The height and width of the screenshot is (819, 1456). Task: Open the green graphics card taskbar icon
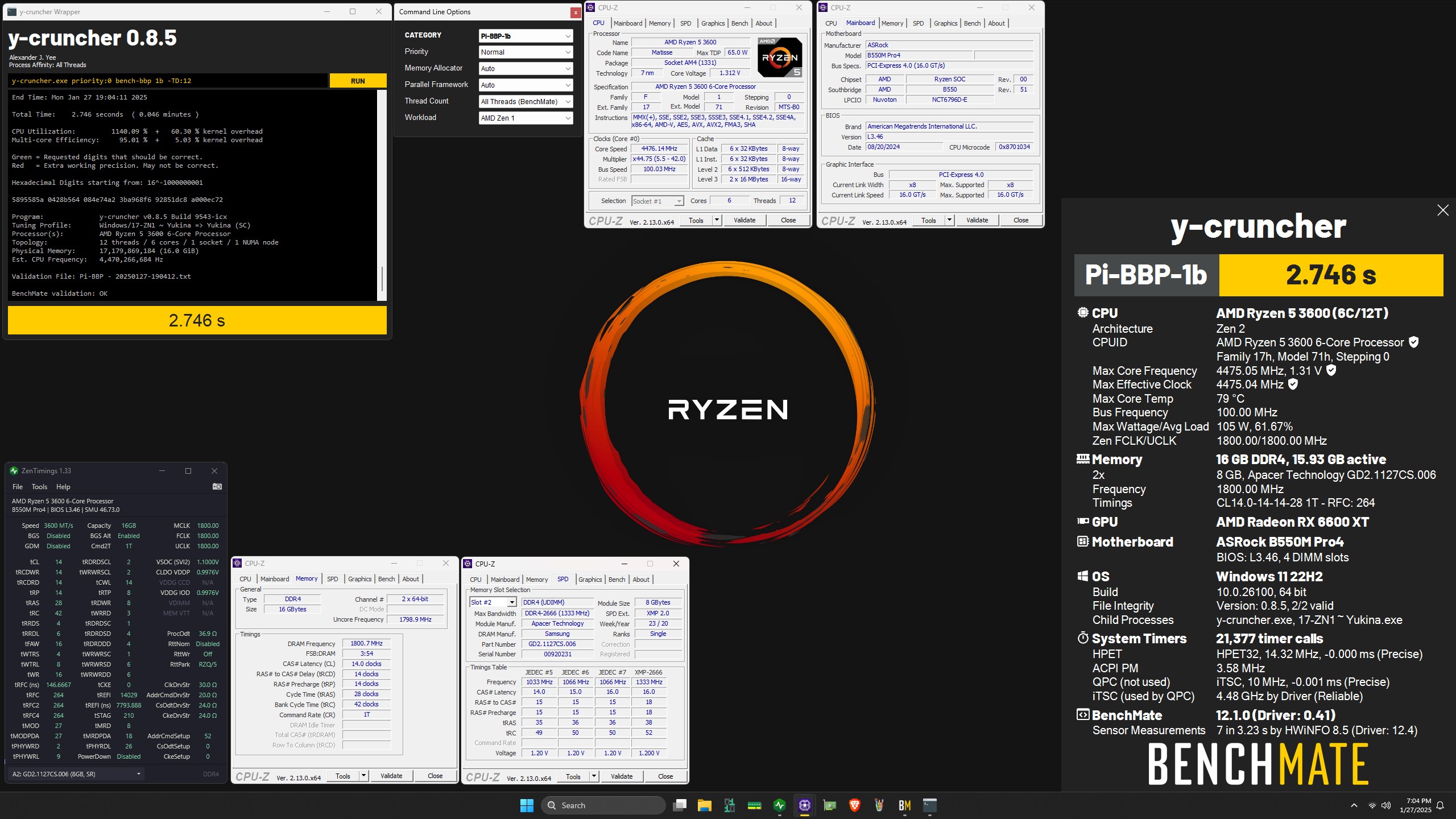[830, 805]
